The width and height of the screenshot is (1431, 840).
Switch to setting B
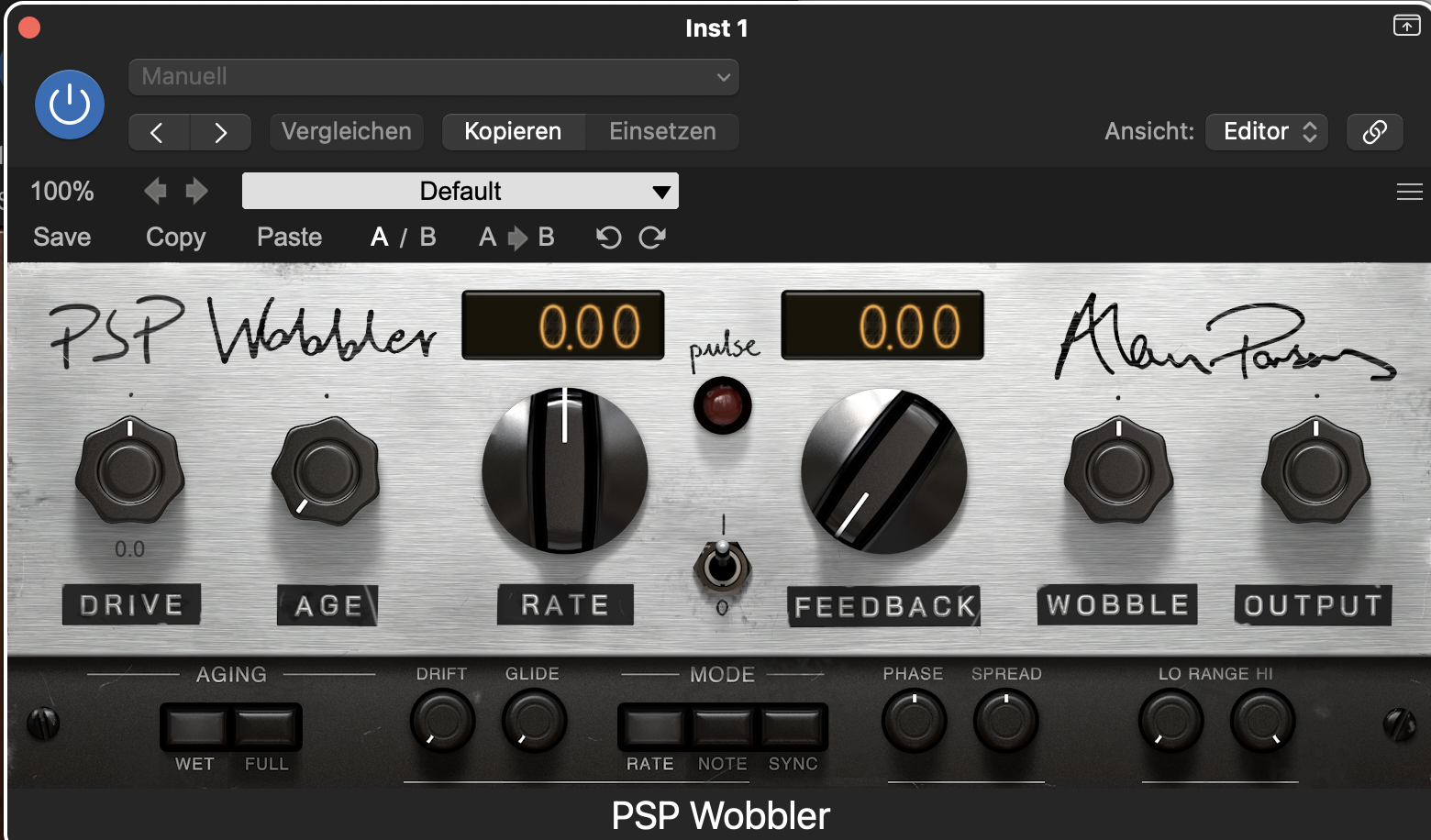click(x=427, y=238)
